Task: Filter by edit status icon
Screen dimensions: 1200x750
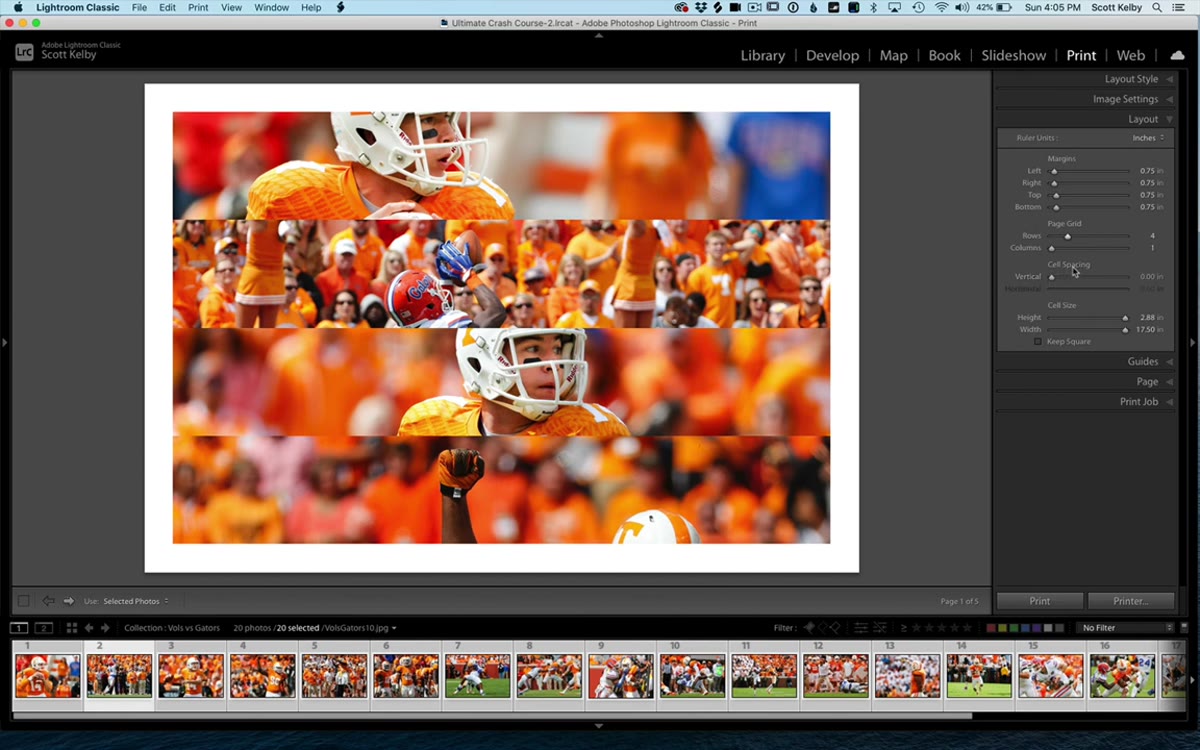Action: click(869, 628)
